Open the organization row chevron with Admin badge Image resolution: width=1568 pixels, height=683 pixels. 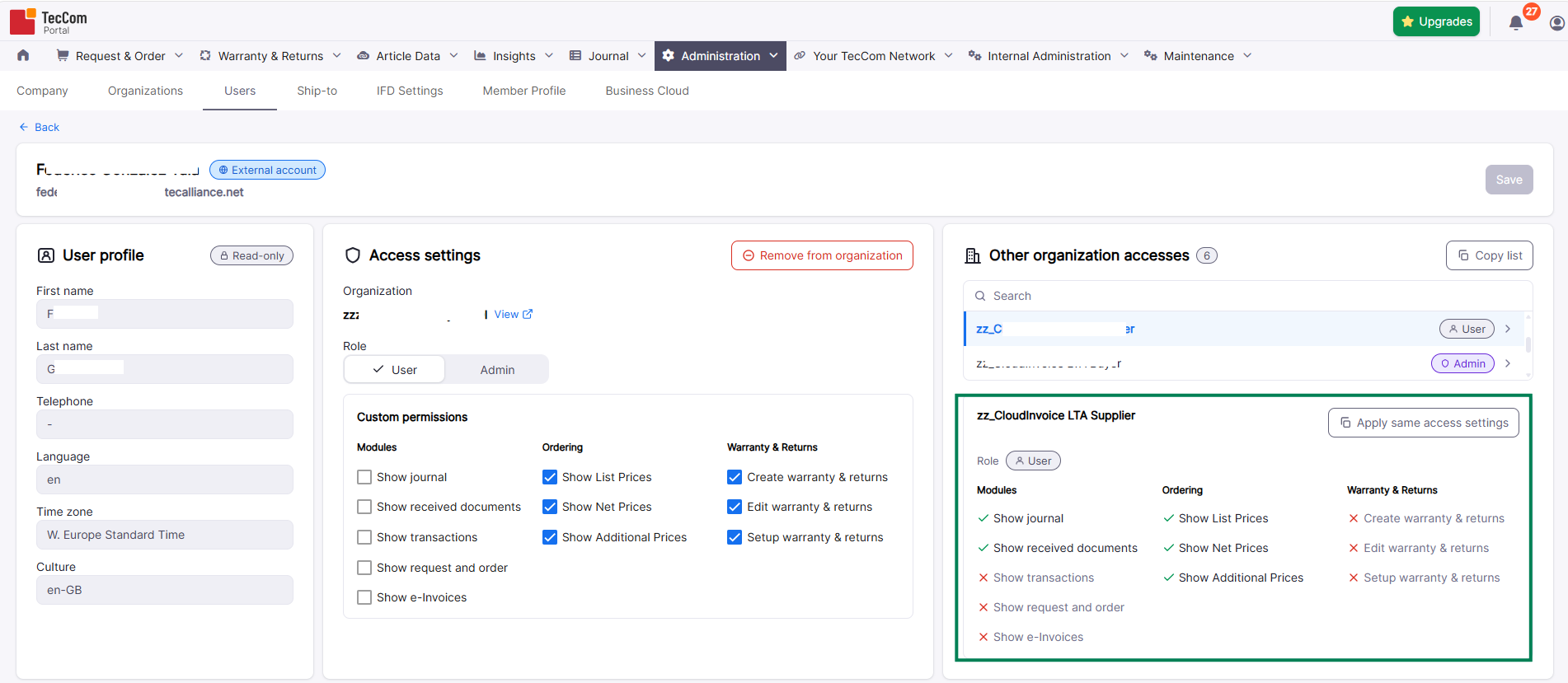(x=1508, y=363)
